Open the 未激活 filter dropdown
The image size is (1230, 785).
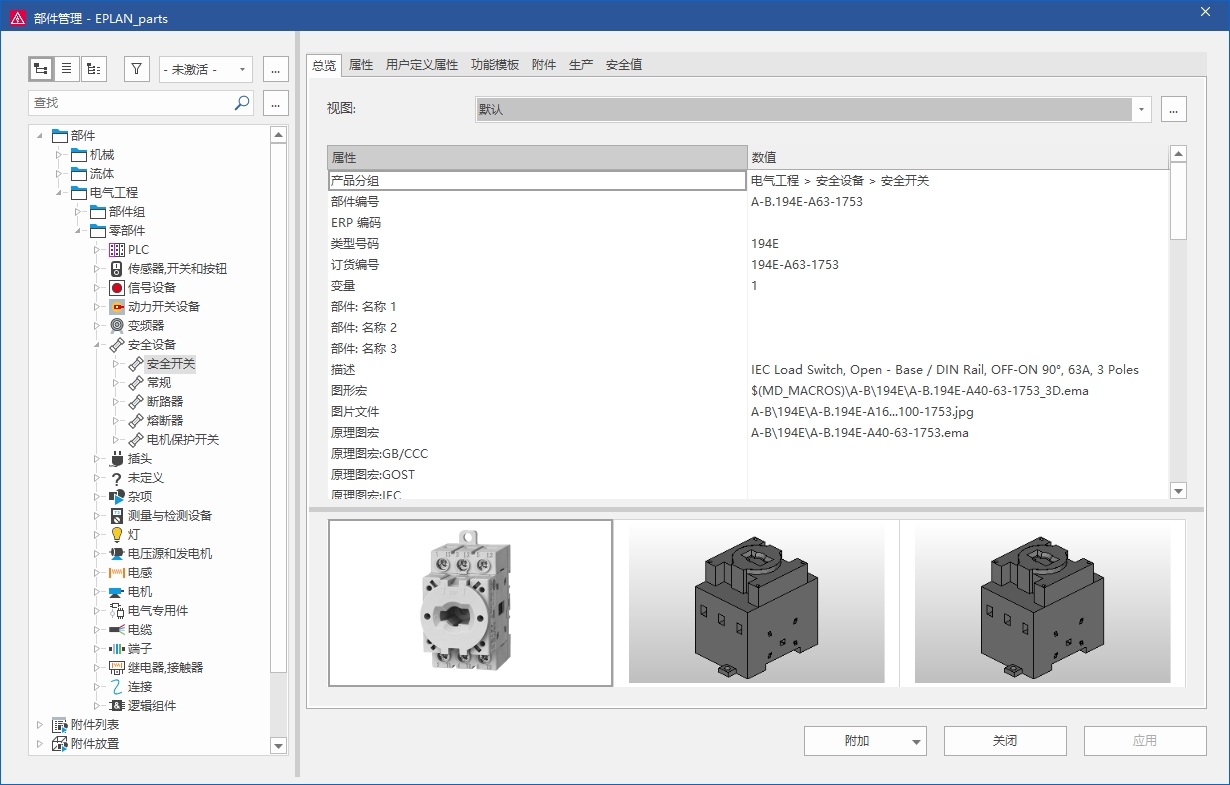click(x=205, y=70)
